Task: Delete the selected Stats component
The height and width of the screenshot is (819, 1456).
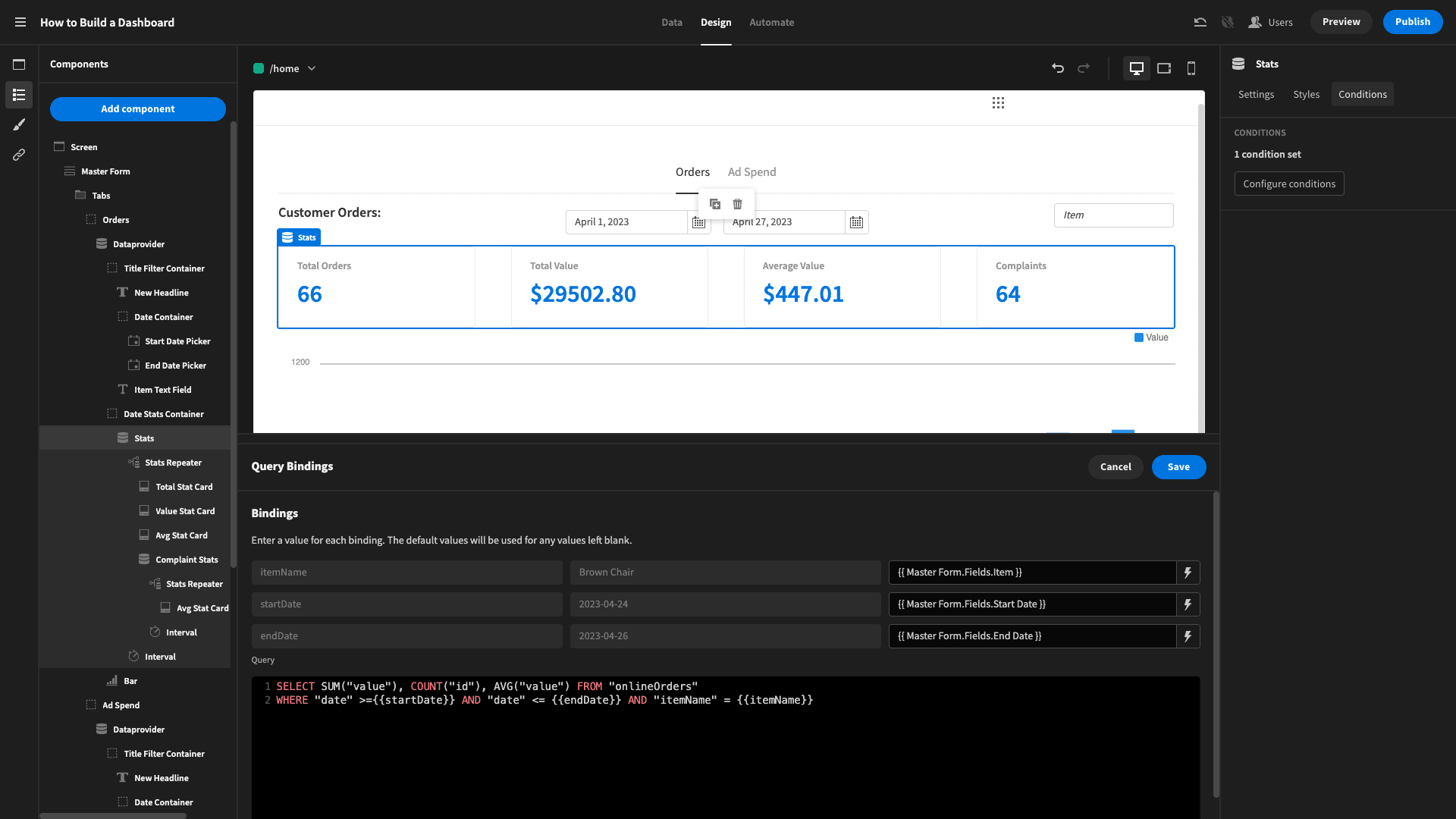Action: (738, 204)
